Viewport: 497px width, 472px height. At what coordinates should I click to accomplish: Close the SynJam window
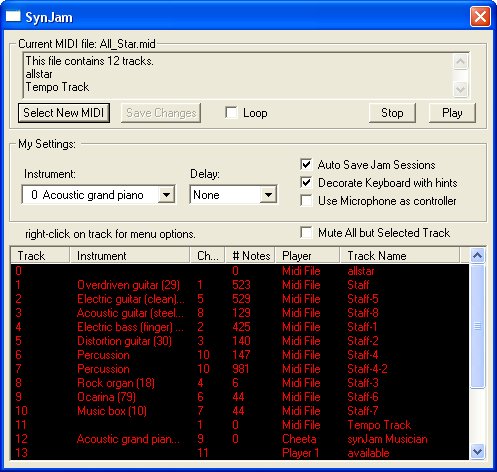click(x=480, y=16)
